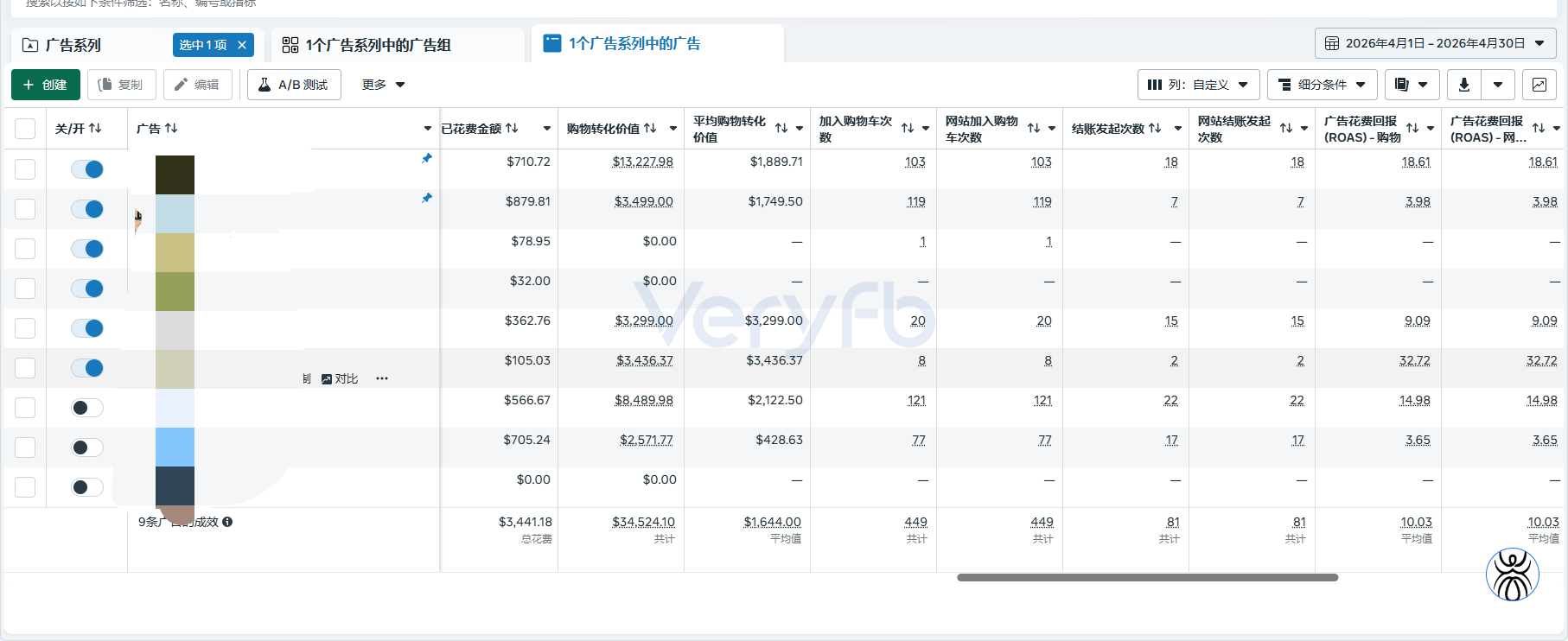Sort by 结账发起次数 arrows
Screen dimensions: 1568x641
coord(1155,128)
